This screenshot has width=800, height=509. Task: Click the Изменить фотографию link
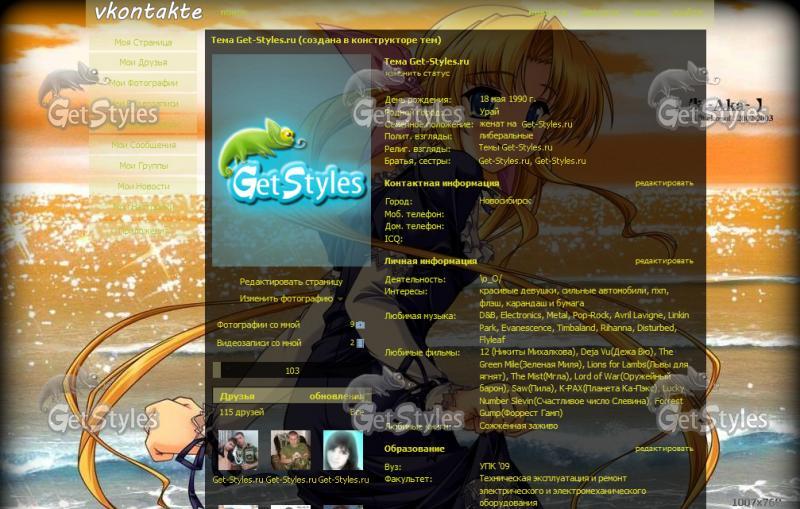pos(286,298)
